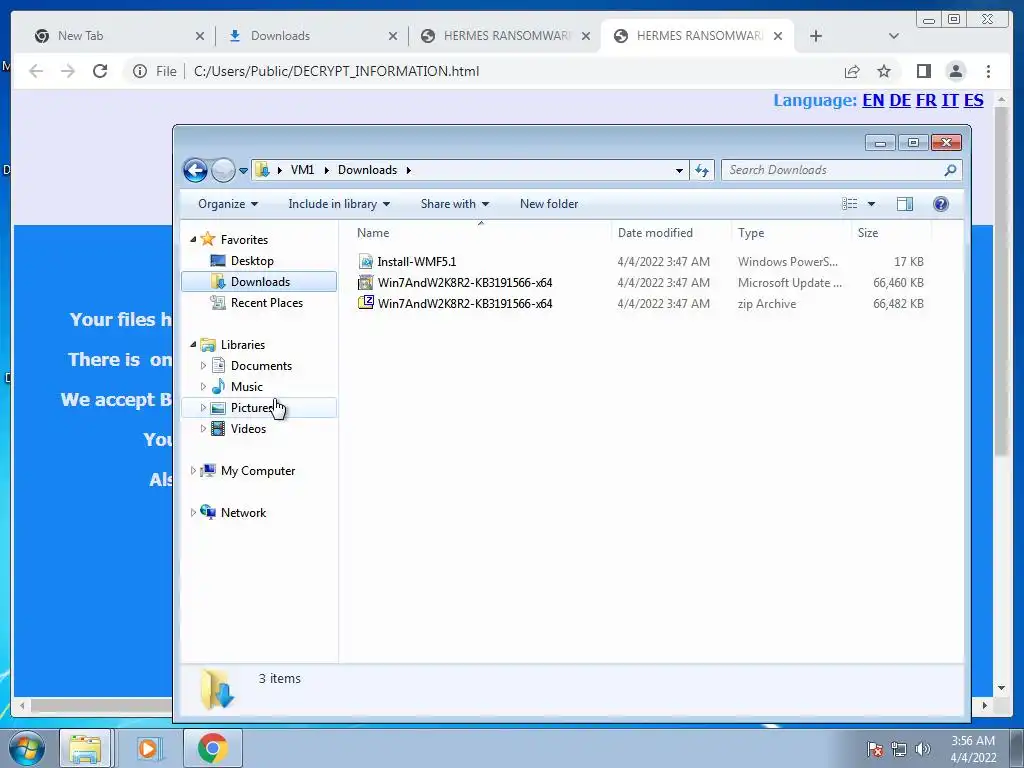Open the recent locations dropdown arrow
This screenshot has width=1024, height=768.
[243, 170]
